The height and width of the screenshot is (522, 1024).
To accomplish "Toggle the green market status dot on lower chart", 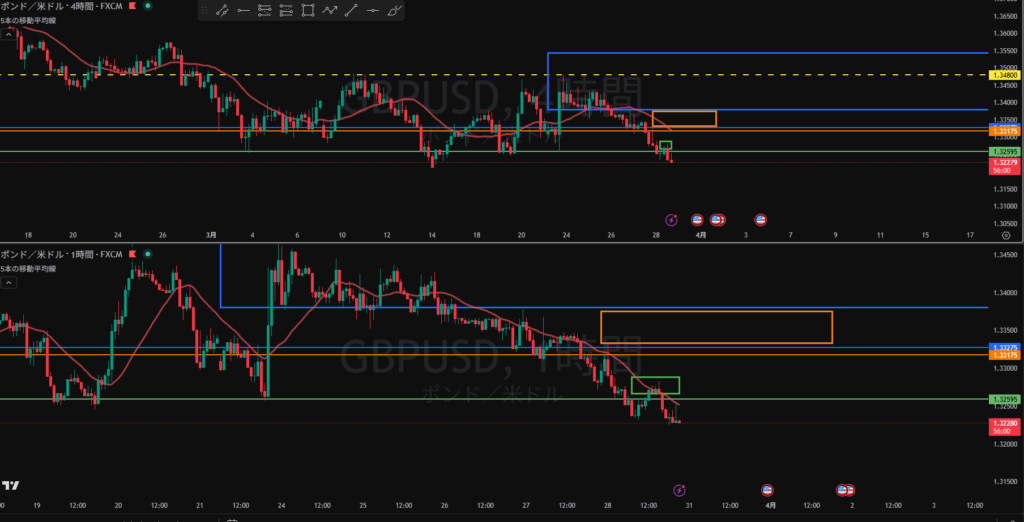I will pos(149,256).
